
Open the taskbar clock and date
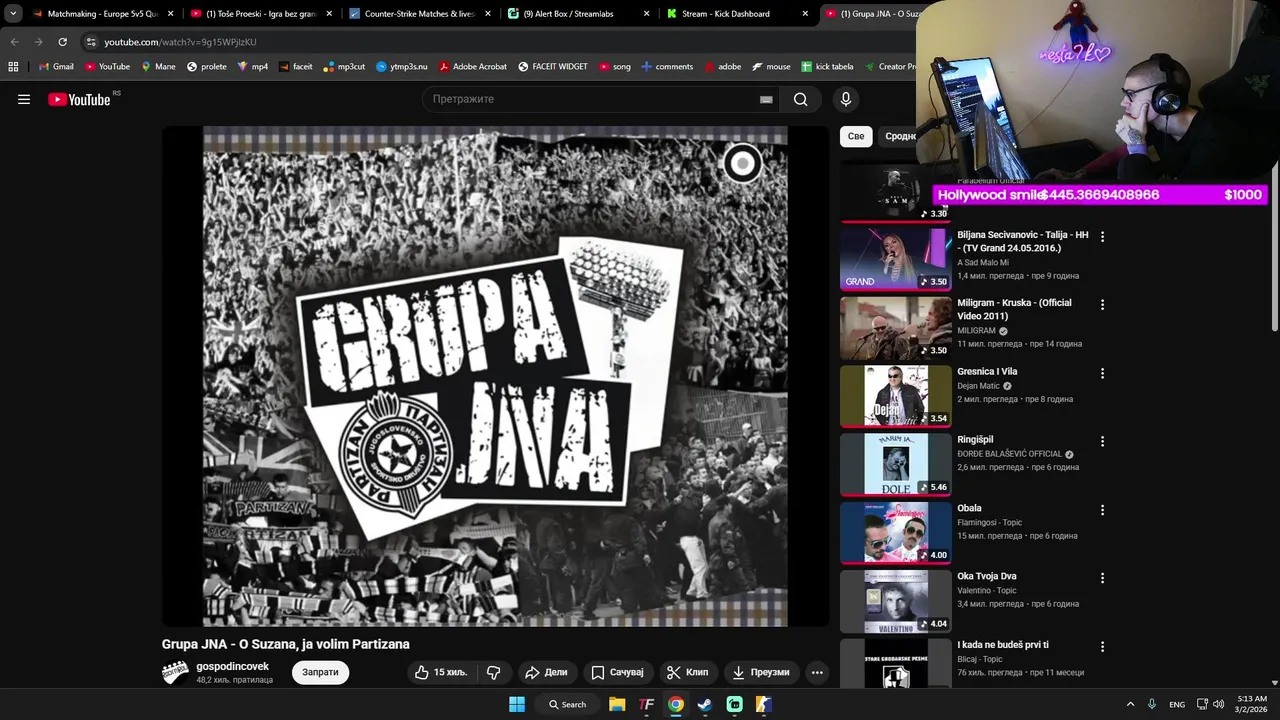tap(1251, 704)
